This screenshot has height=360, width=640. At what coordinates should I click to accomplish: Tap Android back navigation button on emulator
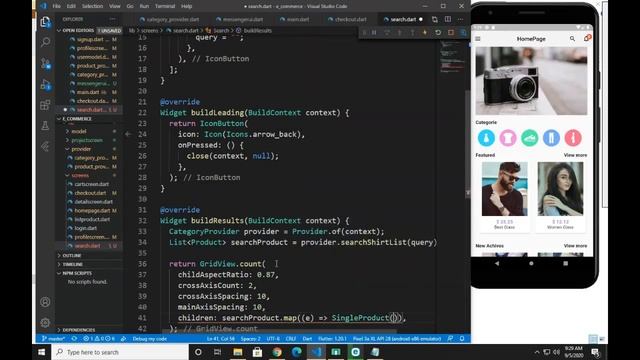coord(497,264)
